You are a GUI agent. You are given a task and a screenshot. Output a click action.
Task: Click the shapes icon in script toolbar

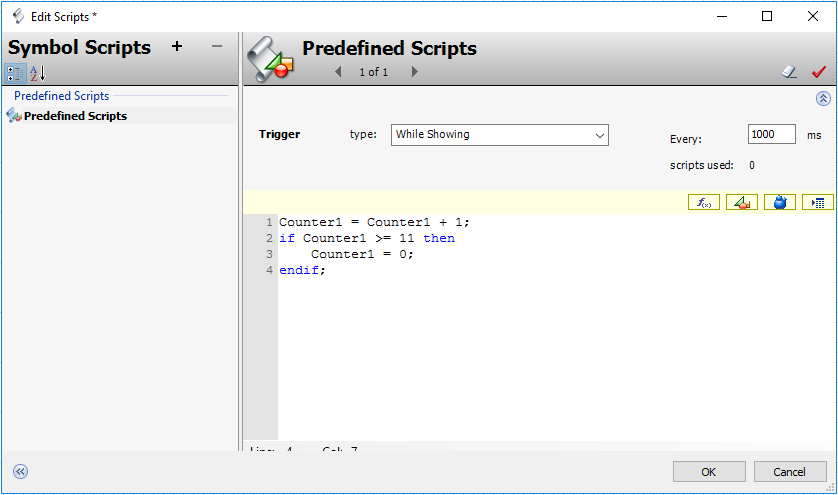[x=741, y=203]
